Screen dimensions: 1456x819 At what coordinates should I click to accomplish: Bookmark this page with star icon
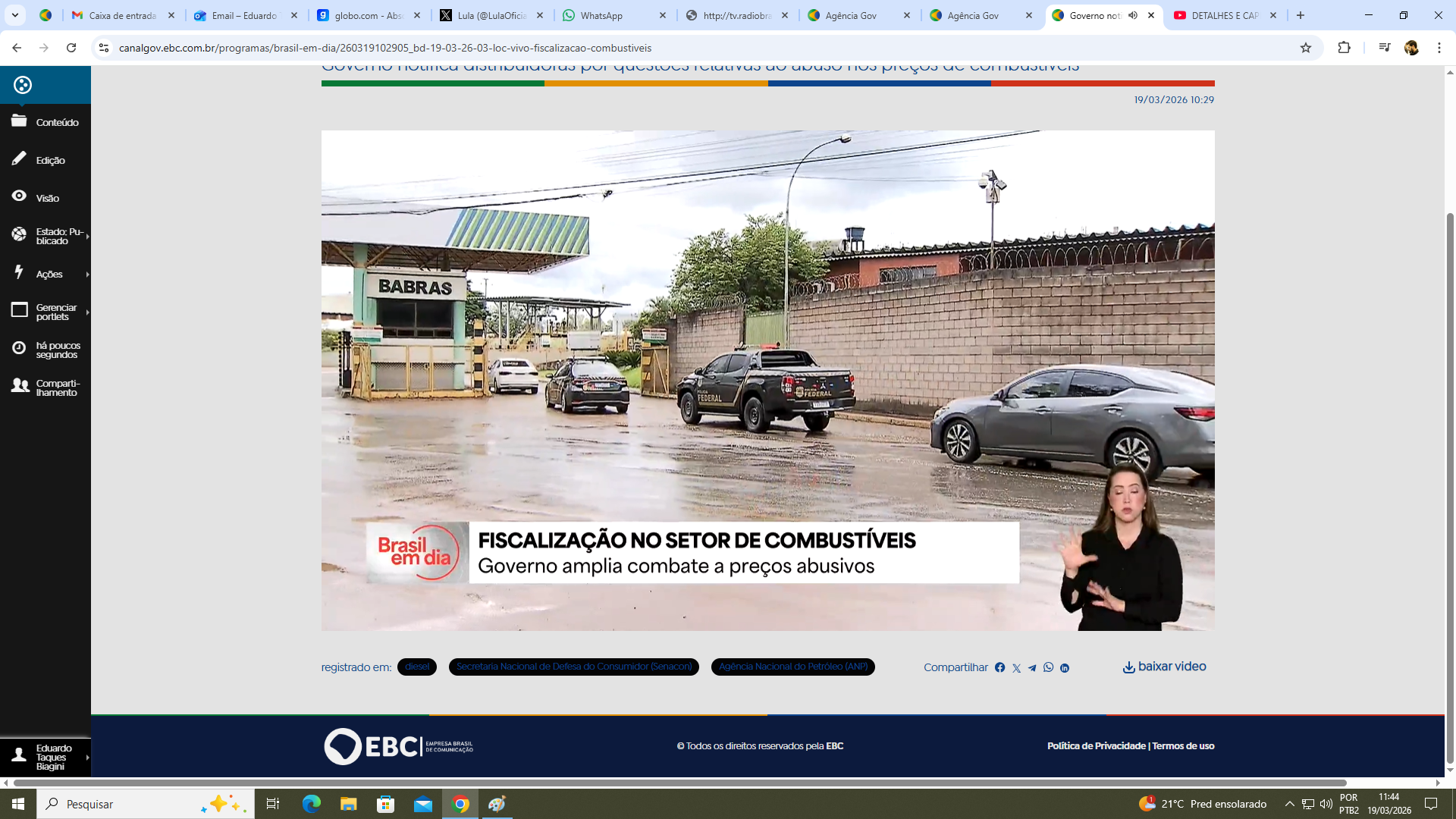[x=1305, y=48]
